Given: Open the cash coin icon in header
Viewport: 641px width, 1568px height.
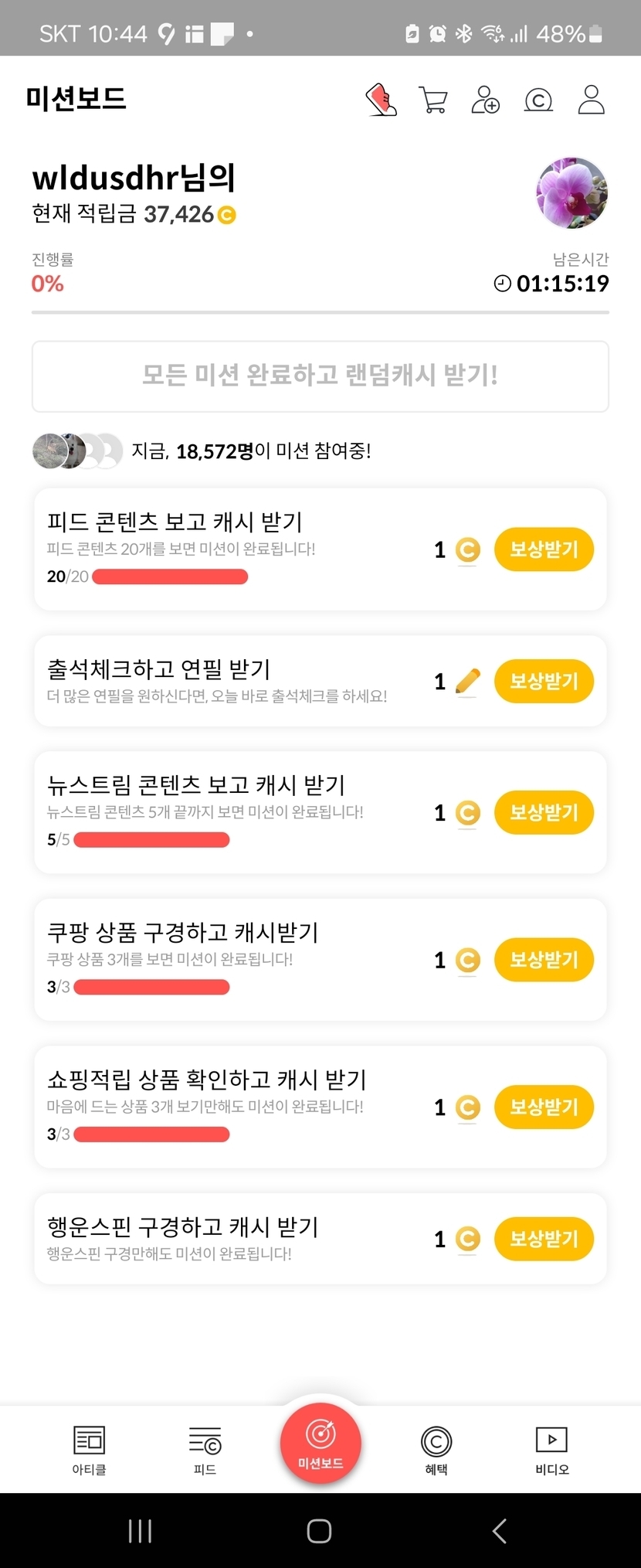Looking at the screenshot, I should point(538,100).
